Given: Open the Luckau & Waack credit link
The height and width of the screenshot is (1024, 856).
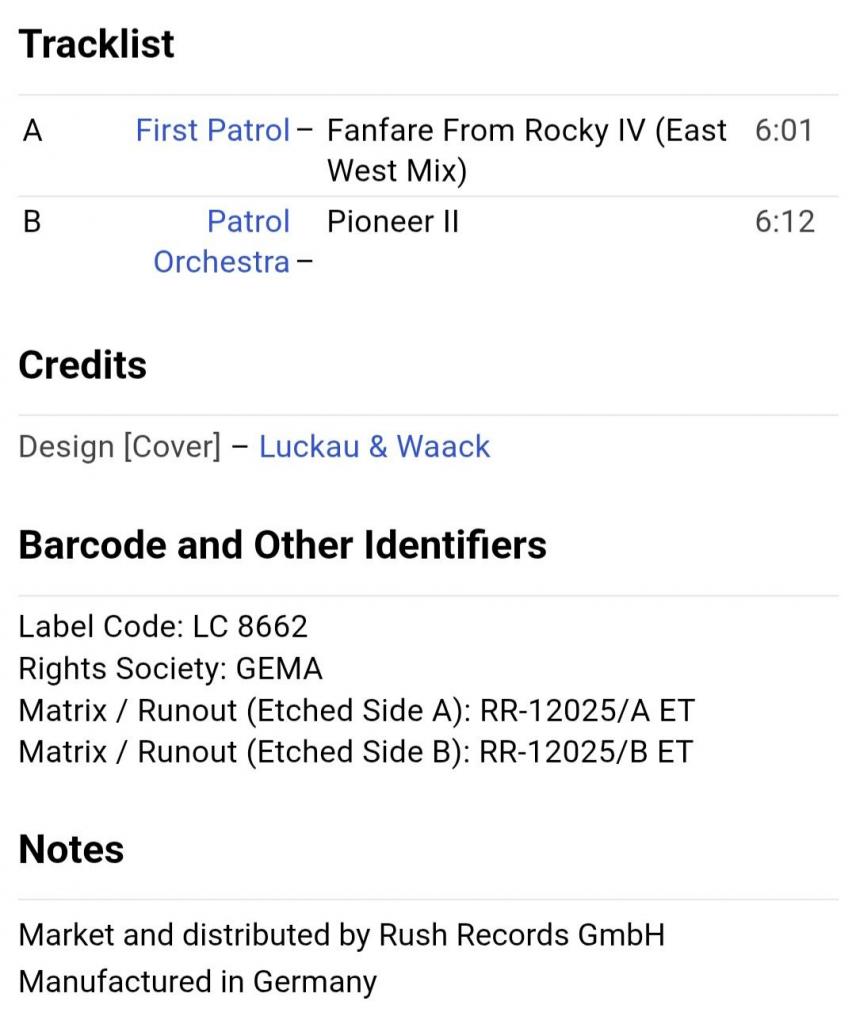Looking at the screenshot, I should click(374, 447).
